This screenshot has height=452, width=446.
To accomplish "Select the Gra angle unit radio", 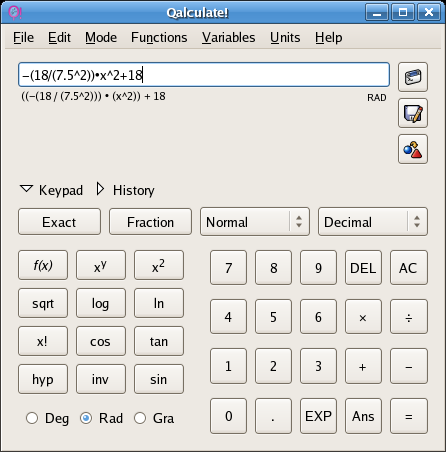I will pos(140,418).
